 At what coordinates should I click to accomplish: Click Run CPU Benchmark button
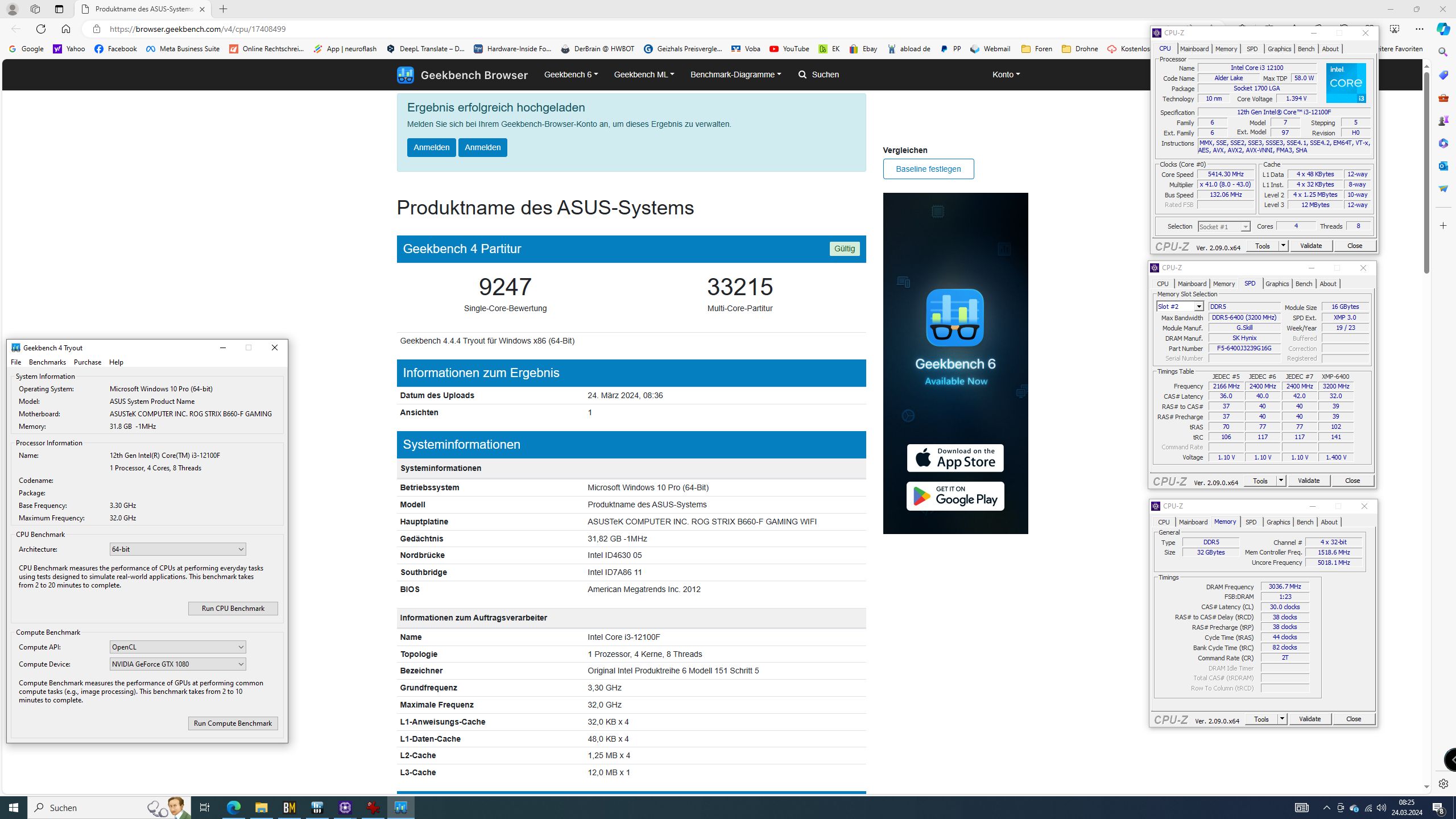tap(233, 609)
